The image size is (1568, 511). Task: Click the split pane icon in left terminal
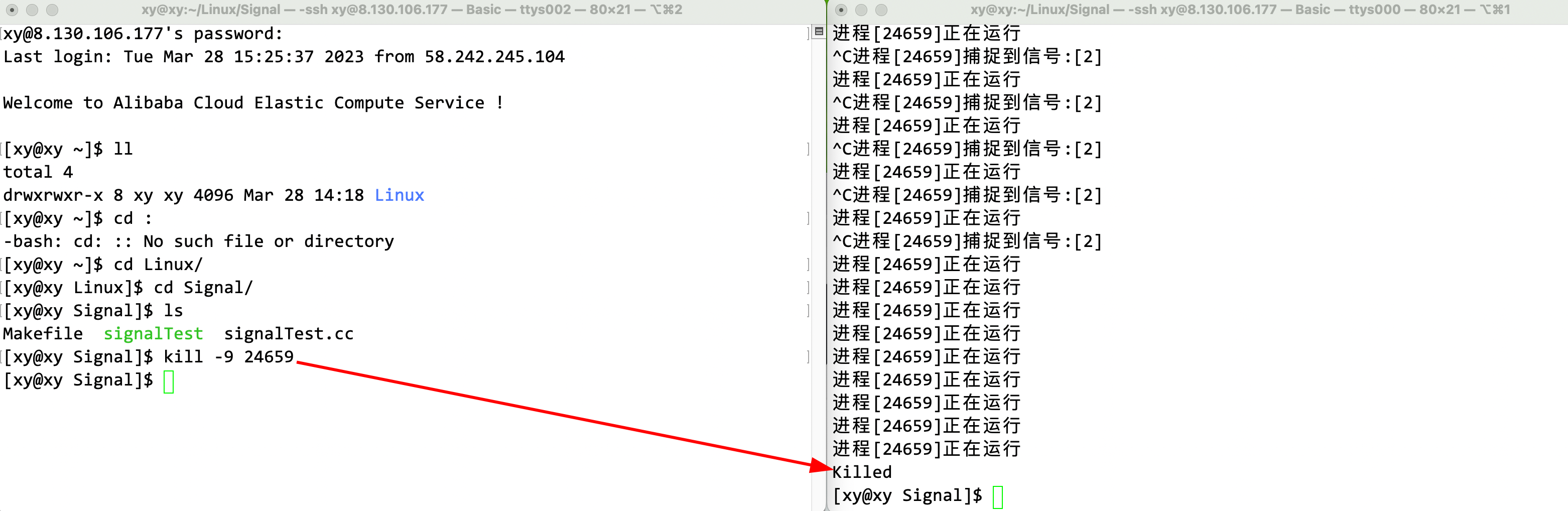tap(819, 32)
